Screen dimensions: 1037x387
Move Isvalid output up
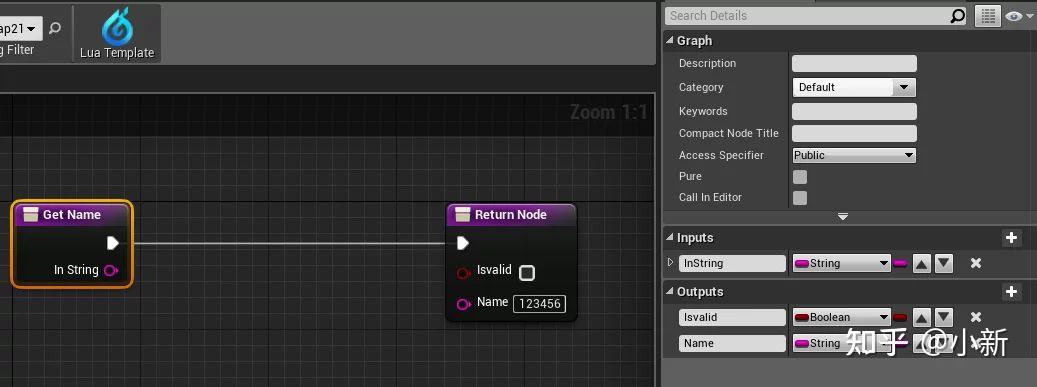922,318
